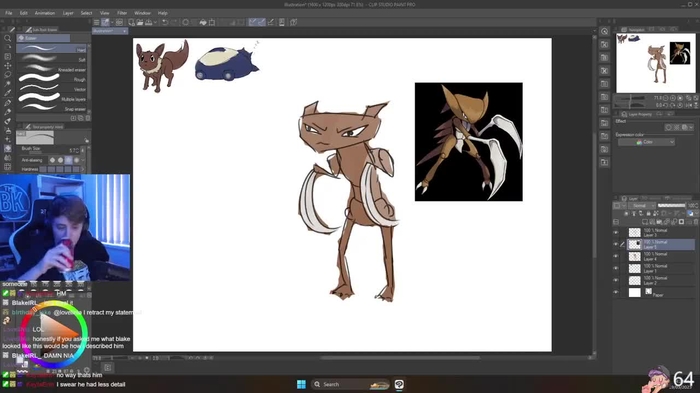The width and height of the screenshot is (700, 393).
Task: Open the Animation menu
Action: tap(45, 13)
